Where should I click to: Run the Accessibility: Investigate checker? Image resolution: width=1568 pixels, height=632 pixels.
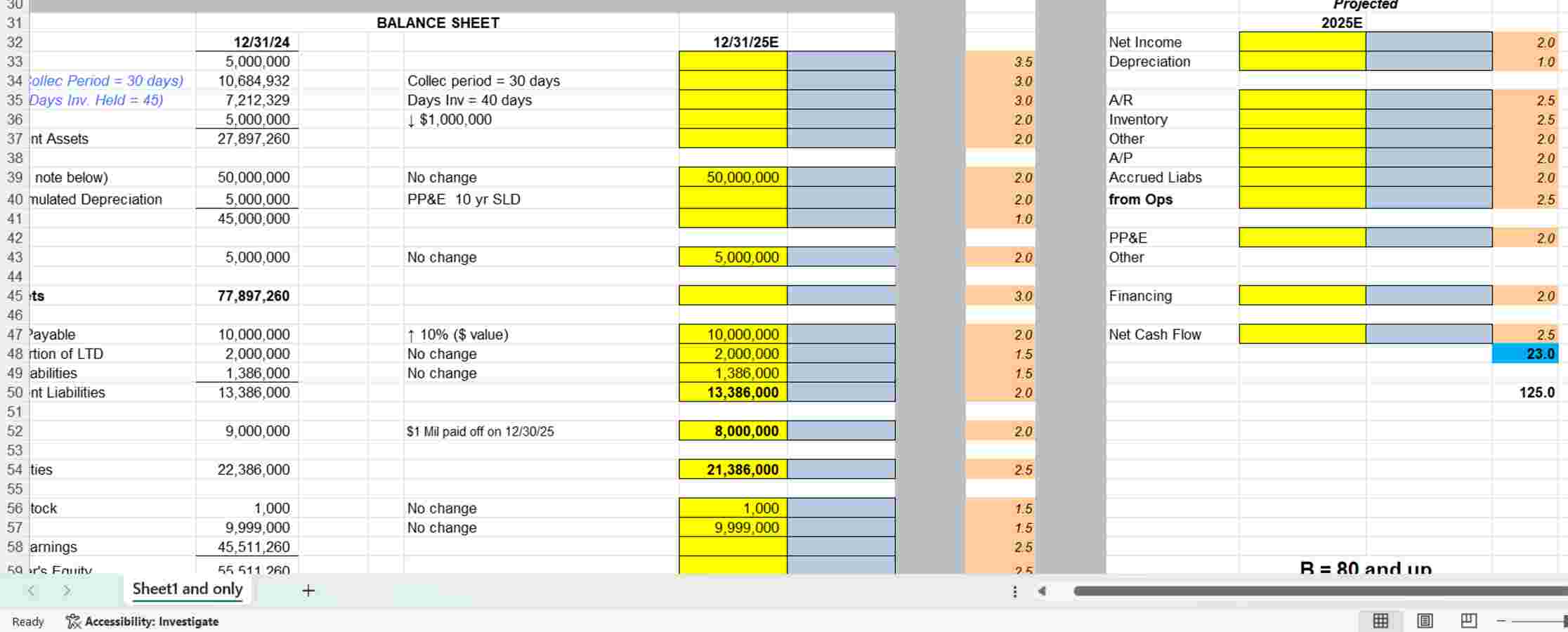click(x=143, y=621)
